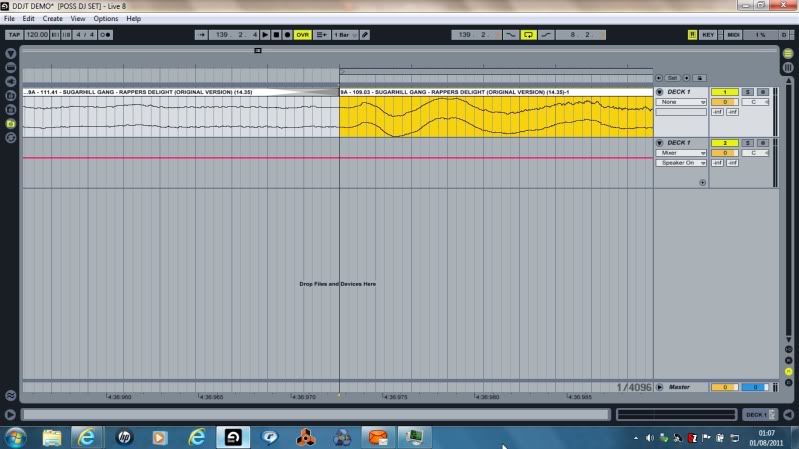
Task: Open the Speaker On control chooser
Action: click(681, 162)
